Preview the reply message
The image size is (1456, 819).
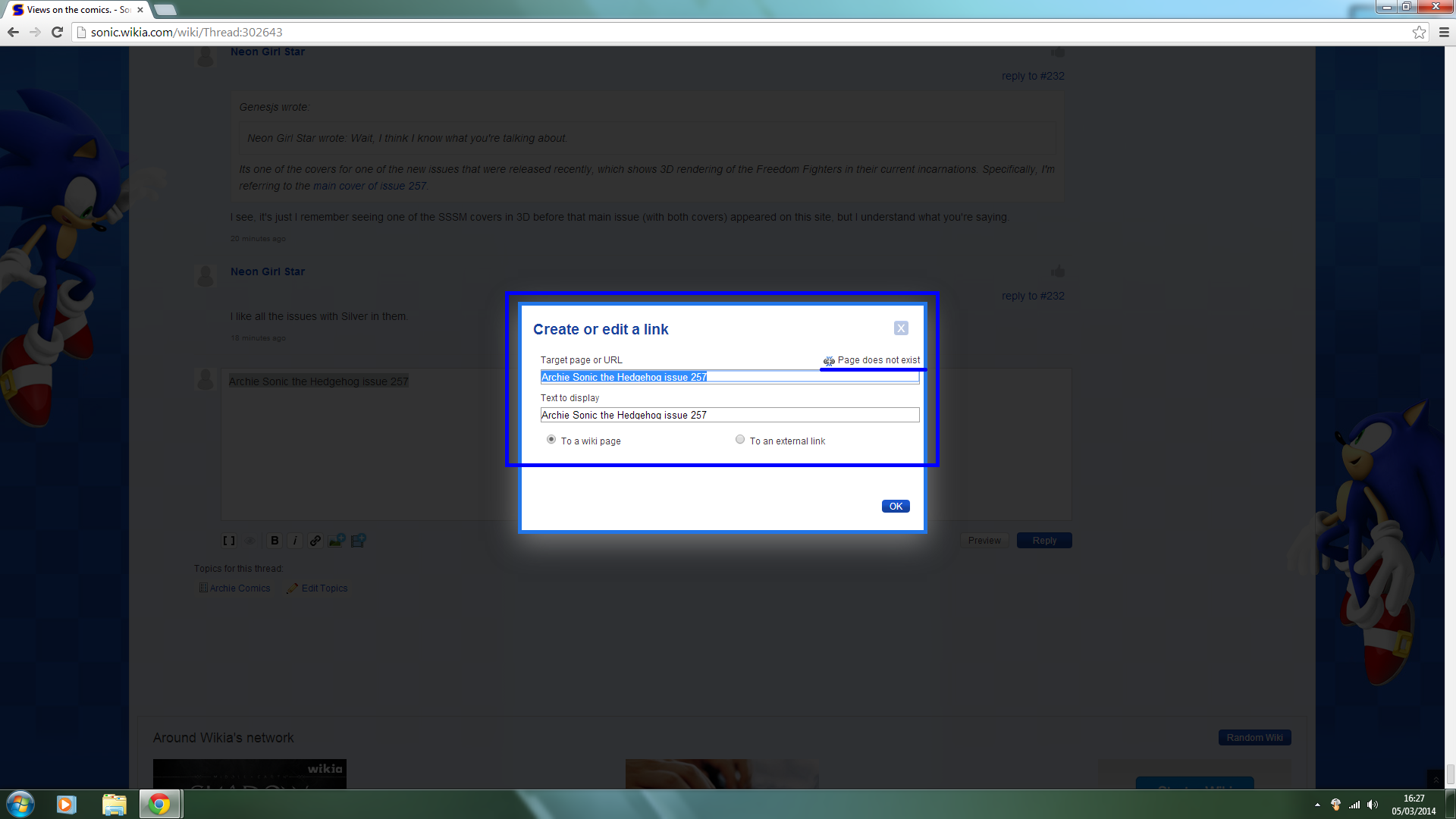(984, 541)
